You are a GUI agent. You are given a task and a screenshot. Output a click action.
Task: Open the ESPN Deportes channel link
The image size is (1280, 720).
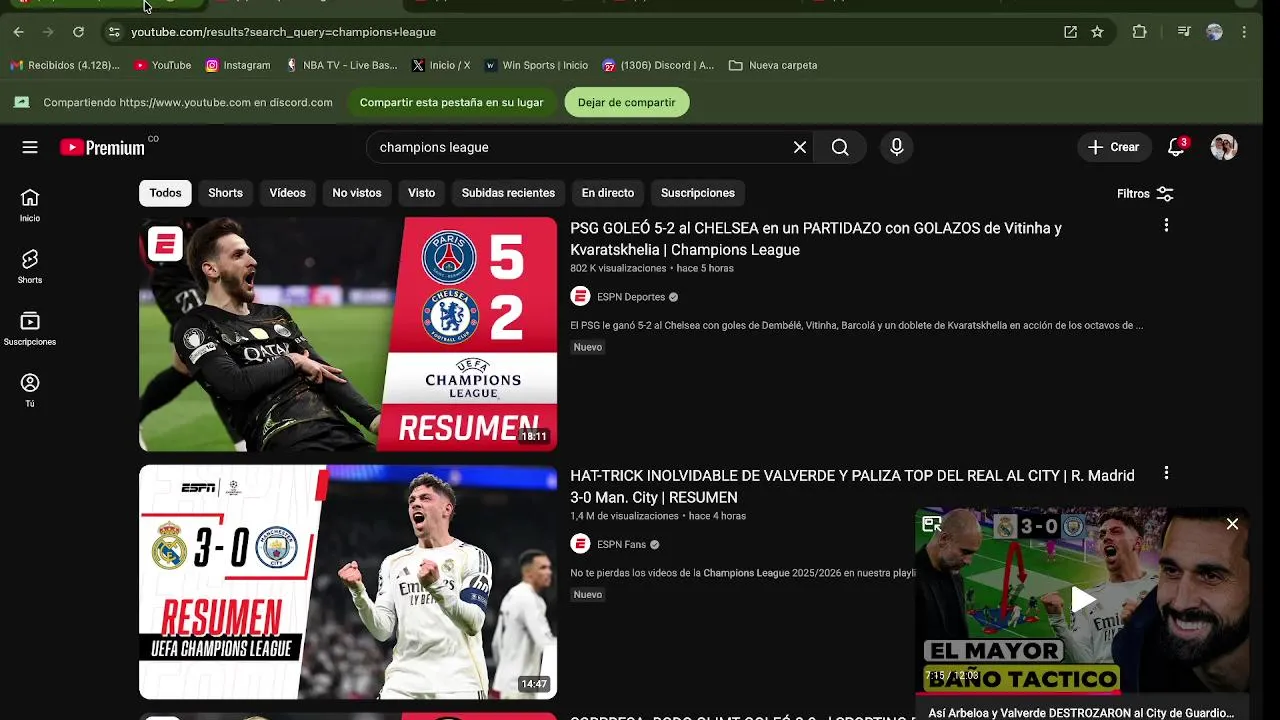tap(631, 297)
